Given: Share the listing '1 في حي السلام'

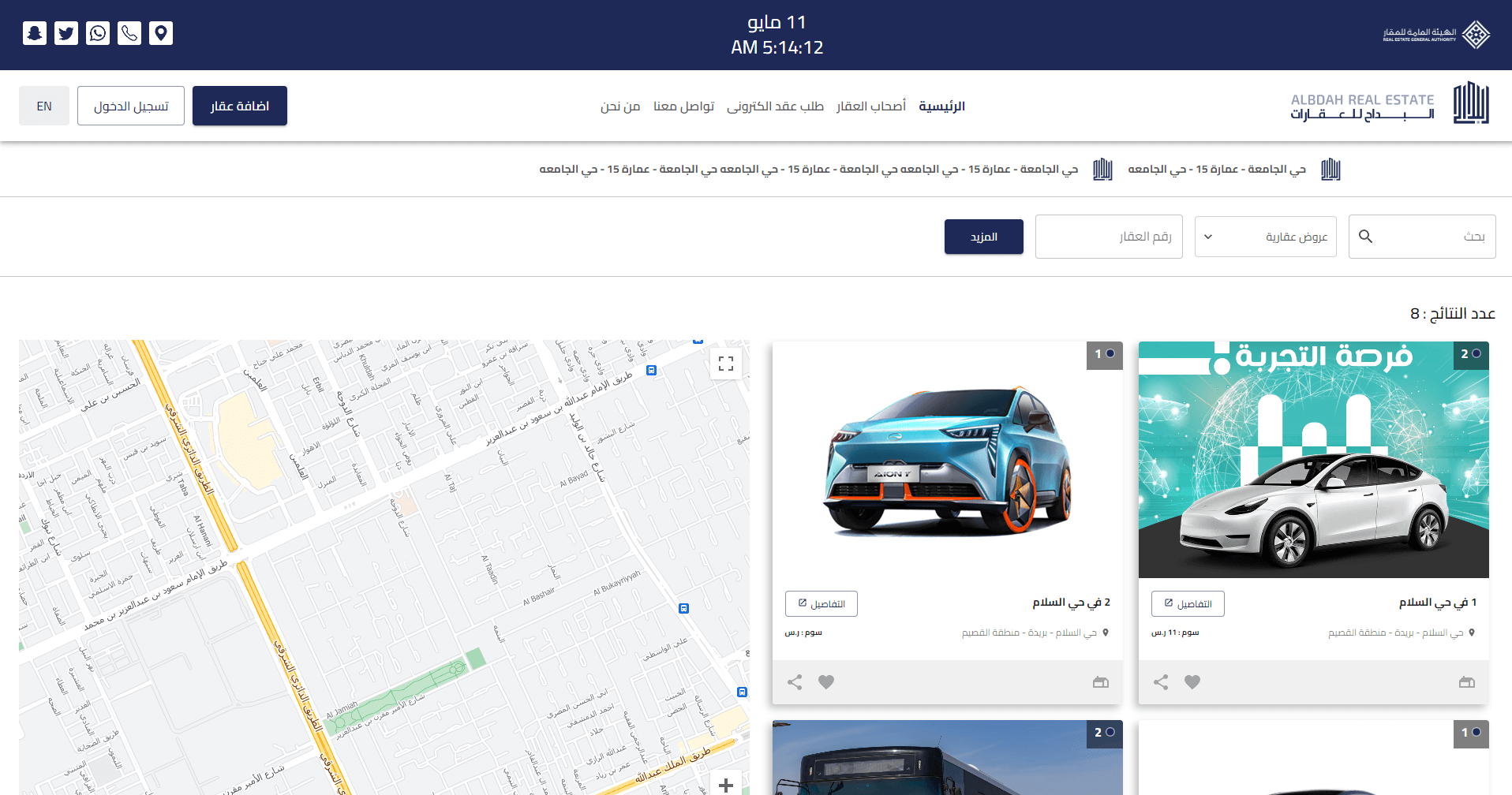Looking at the screenshot, I should point(1161,682).
